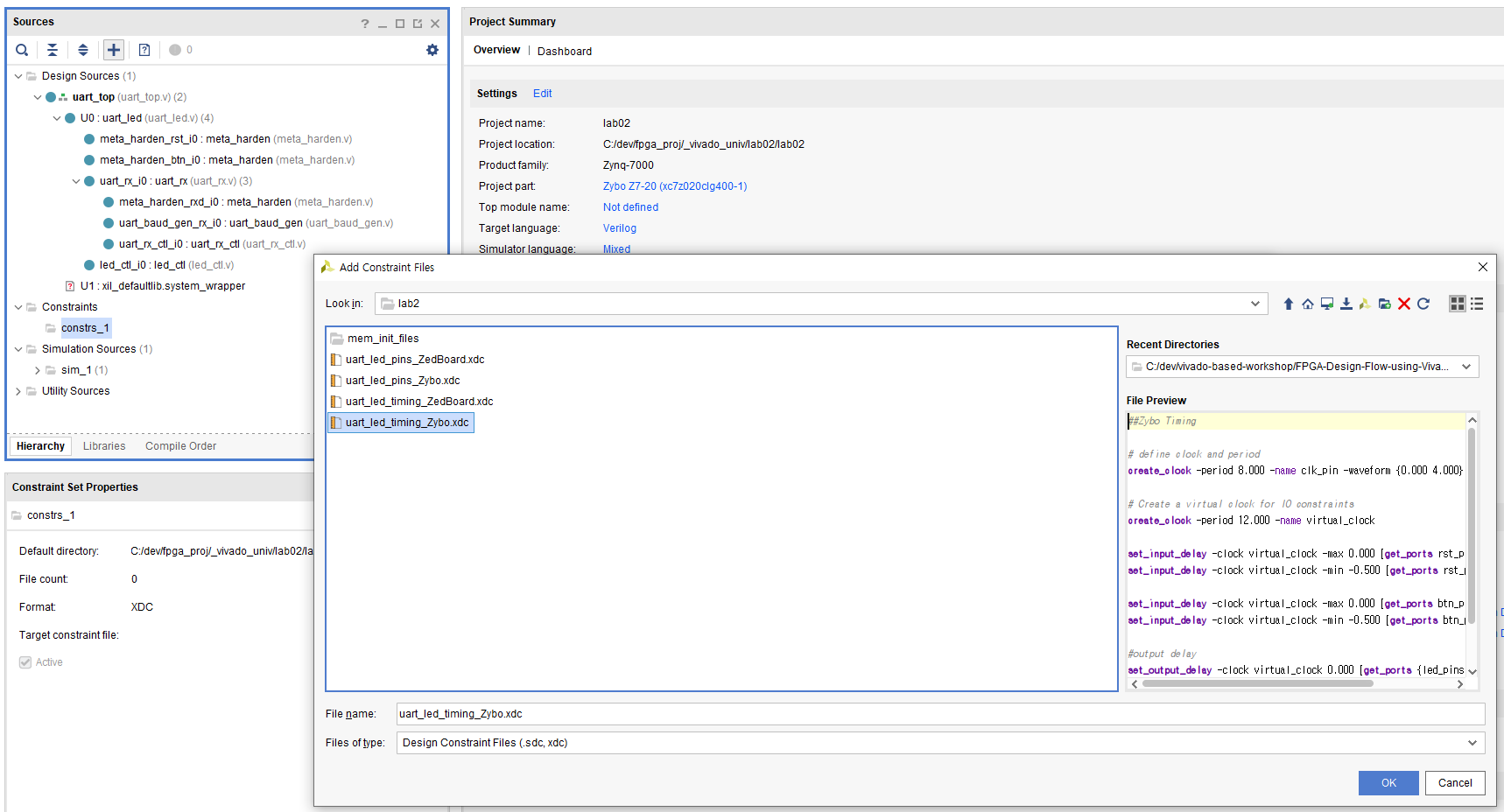The width and height of the screenshot is (1504, 812).
Task: Go to desktop directory
Action: pos(1327,304)
